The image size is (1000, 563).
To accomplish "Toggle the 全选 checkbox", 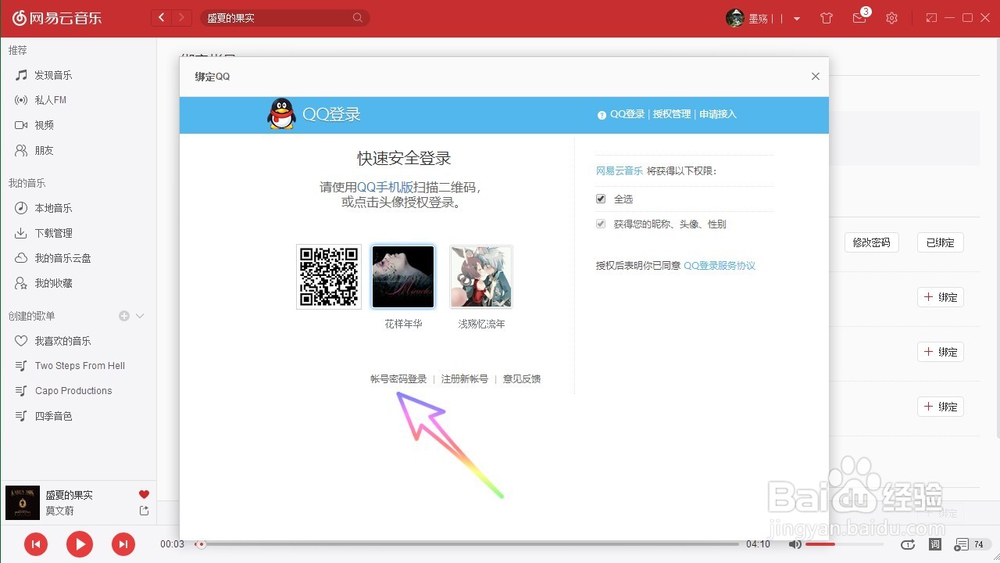I will coord(601,199).
